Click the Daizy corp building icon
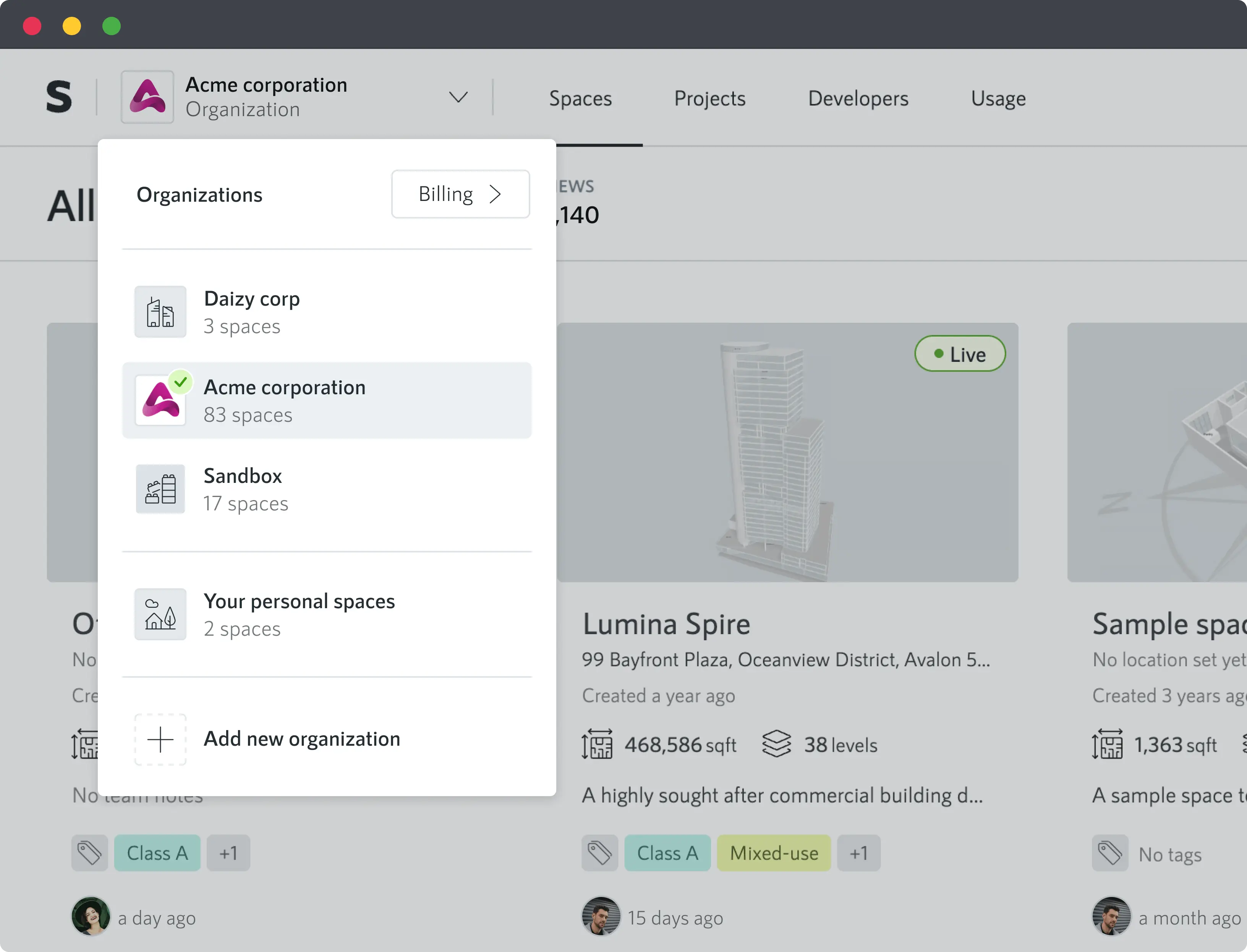Viewport: 1247px width, 952px height. (x=160, y=312)
